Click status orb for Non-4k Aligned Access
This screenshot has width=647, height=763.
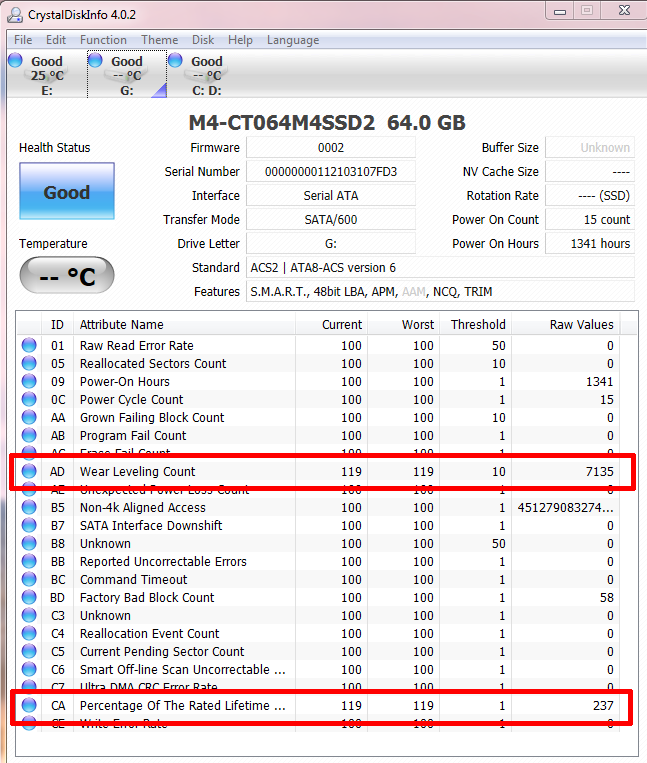click(29, 507)
